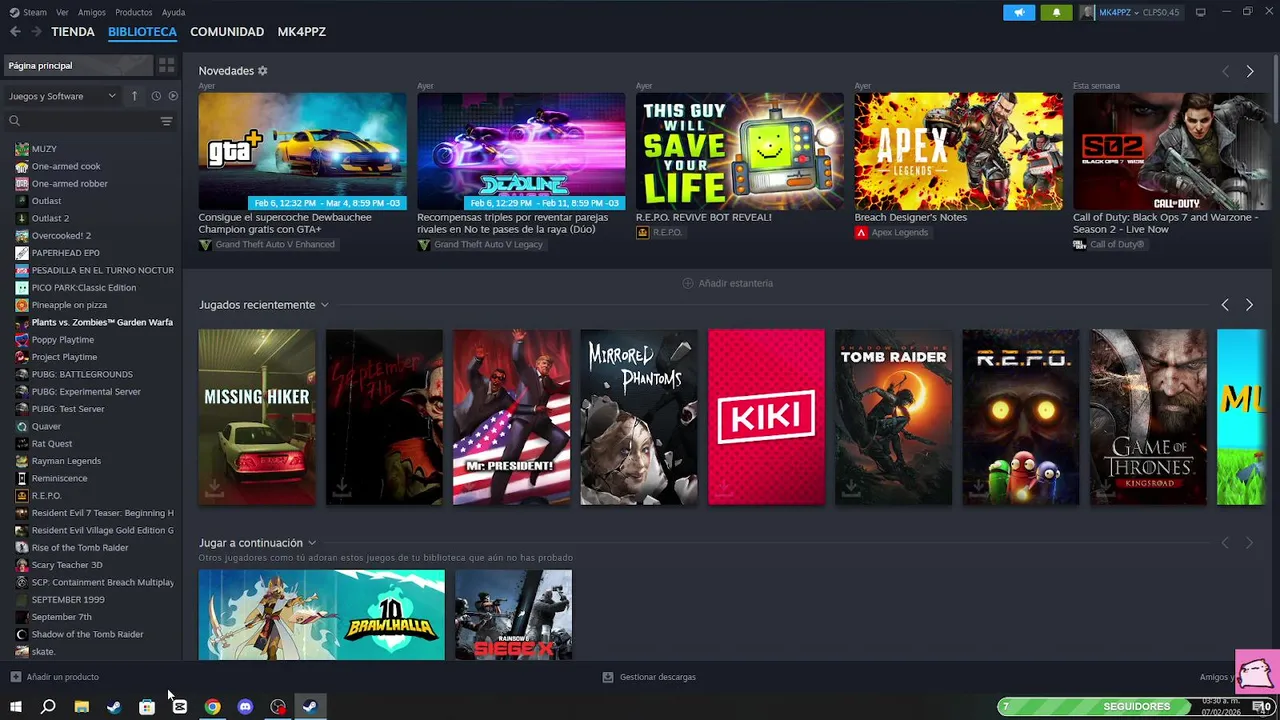Open Big Picture mode monitor icon

tap(1200, 12)
